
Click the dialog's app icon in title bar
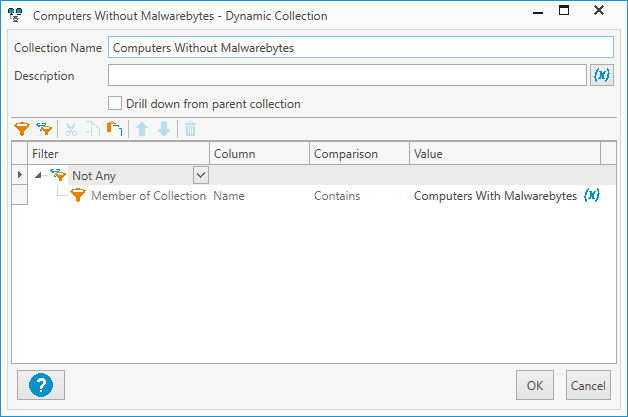15,15
